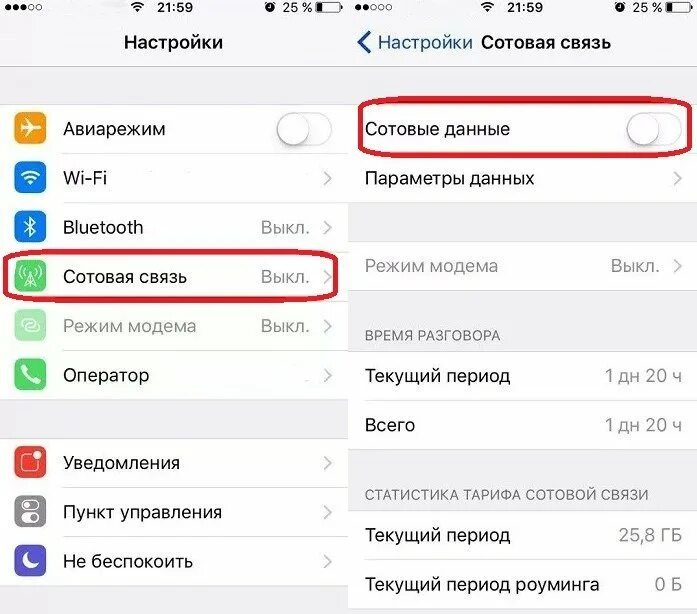This screenshot has height=614, width=697.
Task: Tap the Bluetooth icon in settings list
Action: pos(30,227)
